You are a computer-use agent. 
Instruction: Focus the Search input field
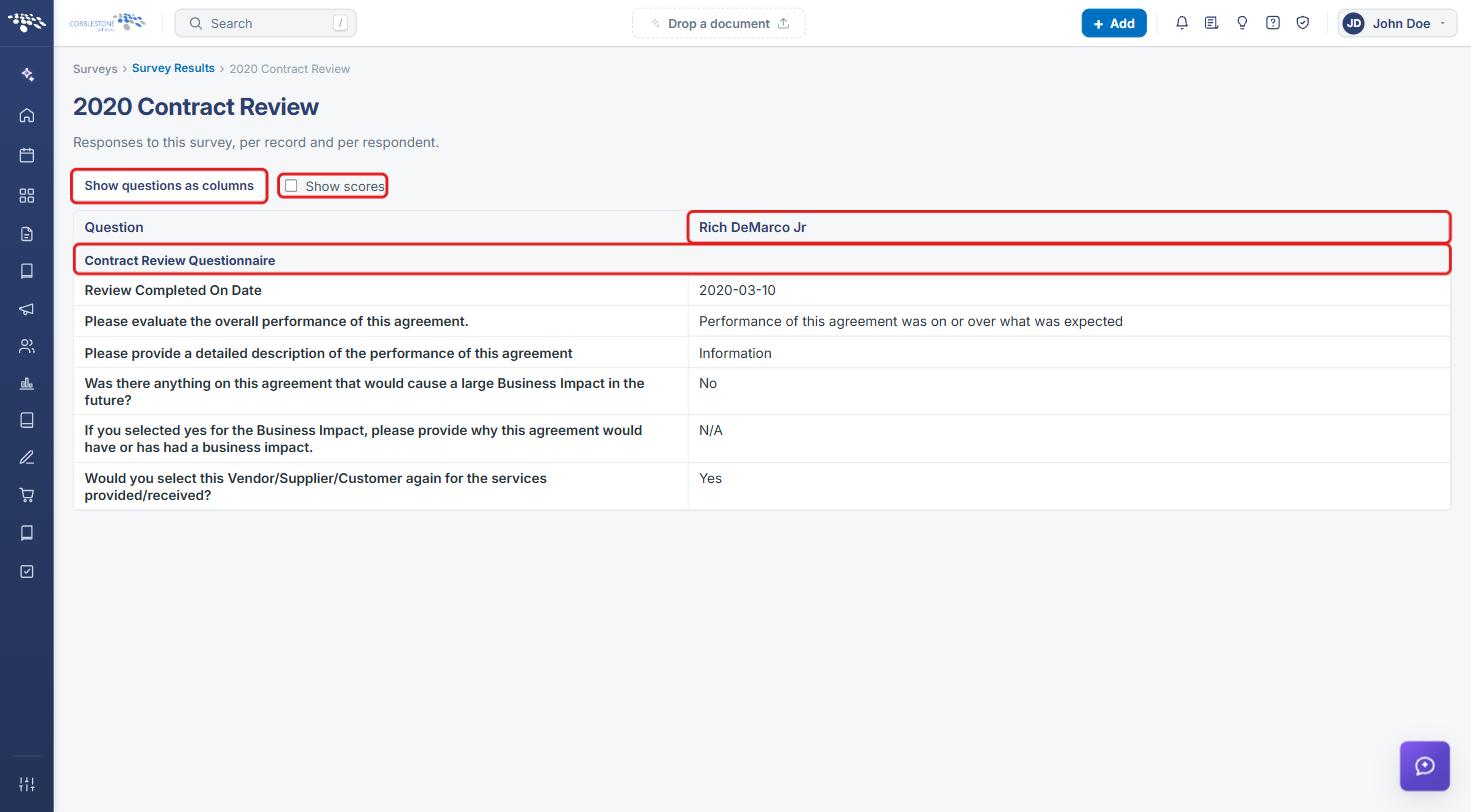[x=266, y=23]
